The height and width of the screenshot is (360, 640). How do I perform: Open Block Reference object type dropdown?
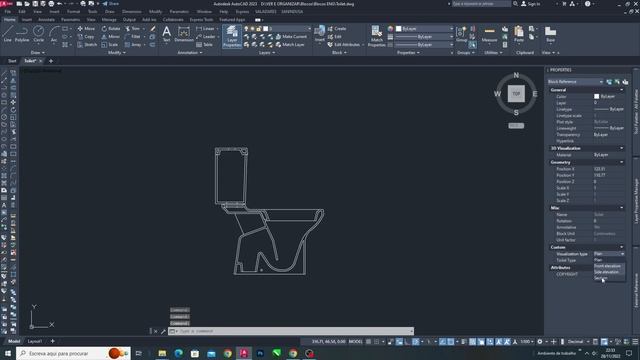point(575,82)
